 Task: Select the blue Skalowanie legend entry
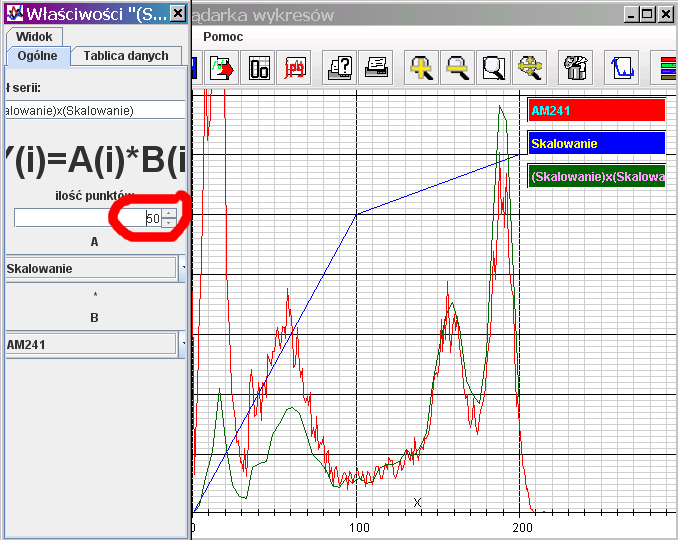[x=596, y=143]
